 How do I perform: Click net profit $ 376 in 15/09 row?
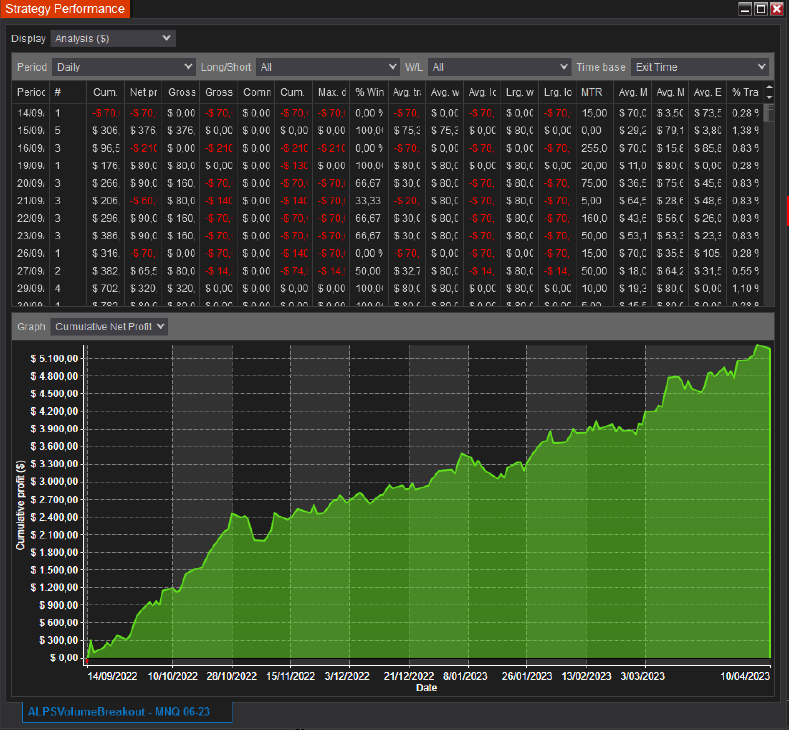(x=143, y=130)
